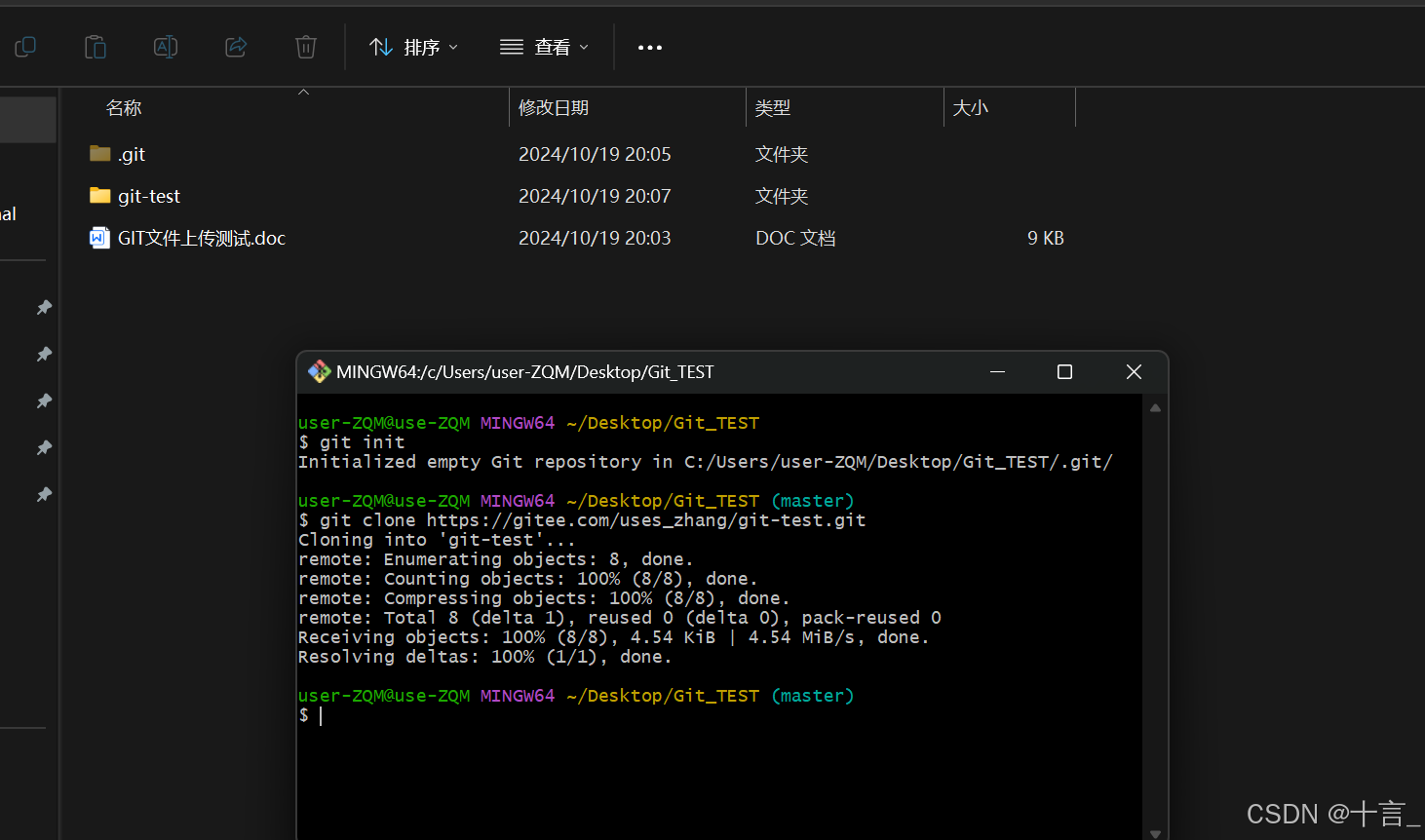Click the git-test folder name
This screenshot has width=1425, height=840.
pos(149,196)
